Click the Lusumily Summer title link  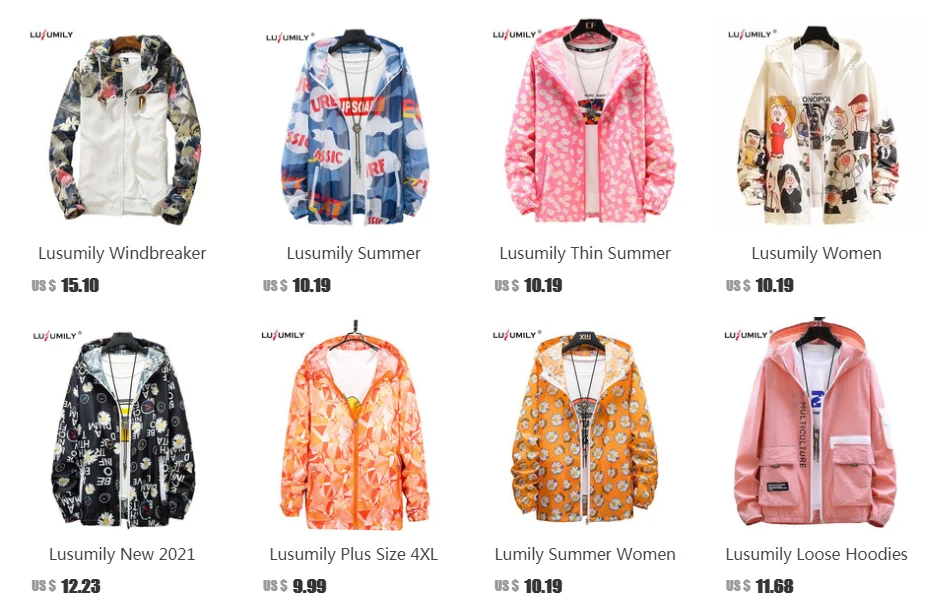pyautogui.click(x=354, y=253)
